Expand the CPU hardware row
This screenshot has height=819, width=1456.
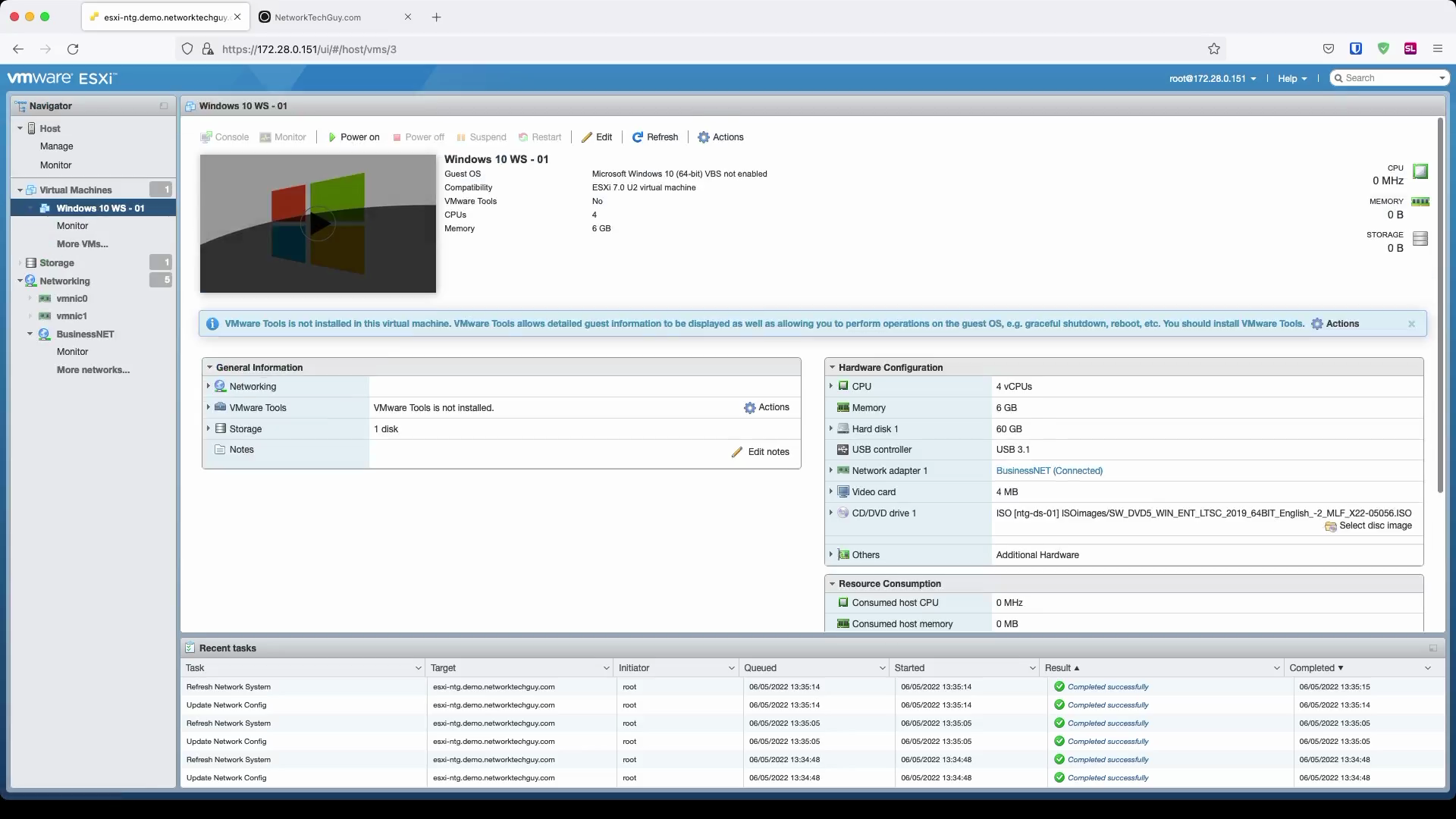[x=831, y=386]
